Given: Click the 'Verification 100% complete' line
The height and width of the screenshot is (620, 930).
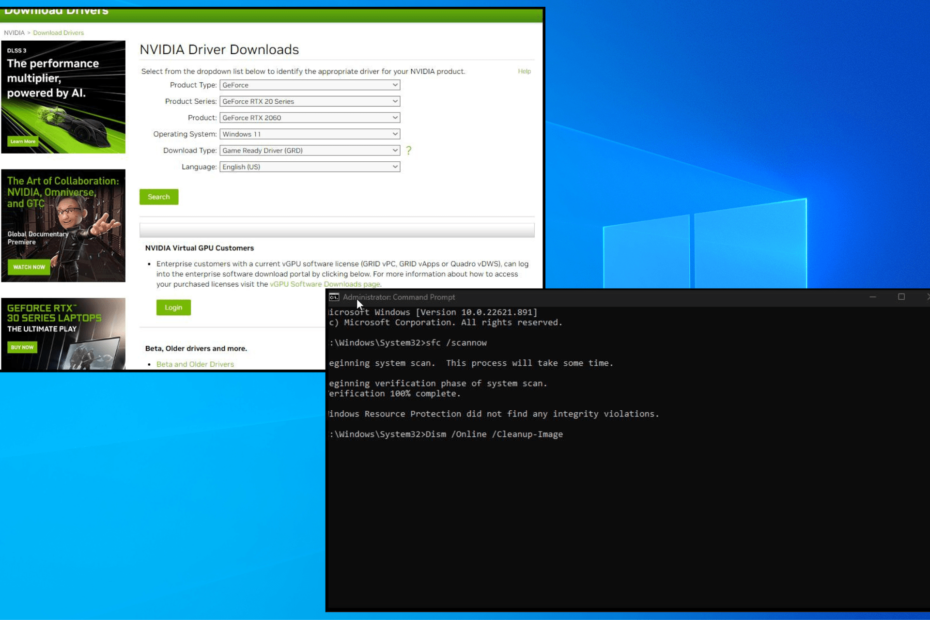Looking at the screenshot, I should [394, 394].
